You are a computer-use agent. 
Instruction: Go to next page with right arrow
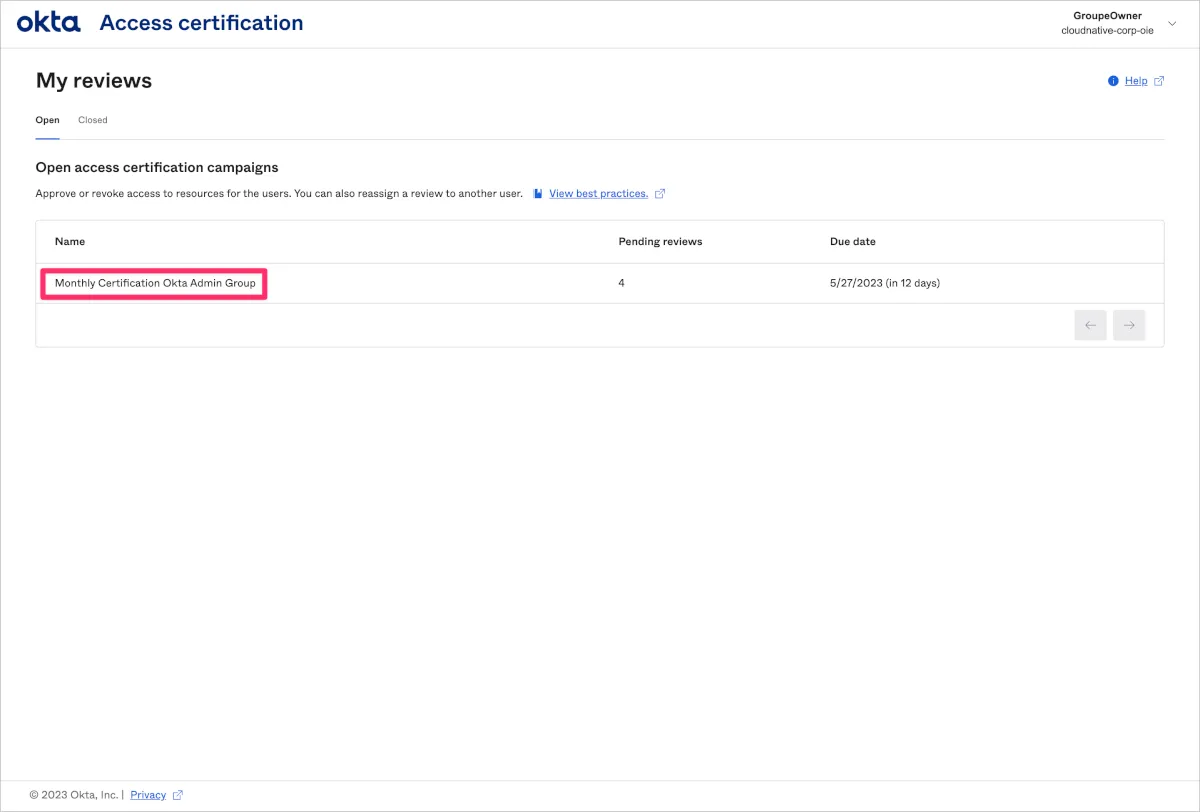tap(1129, 325)
